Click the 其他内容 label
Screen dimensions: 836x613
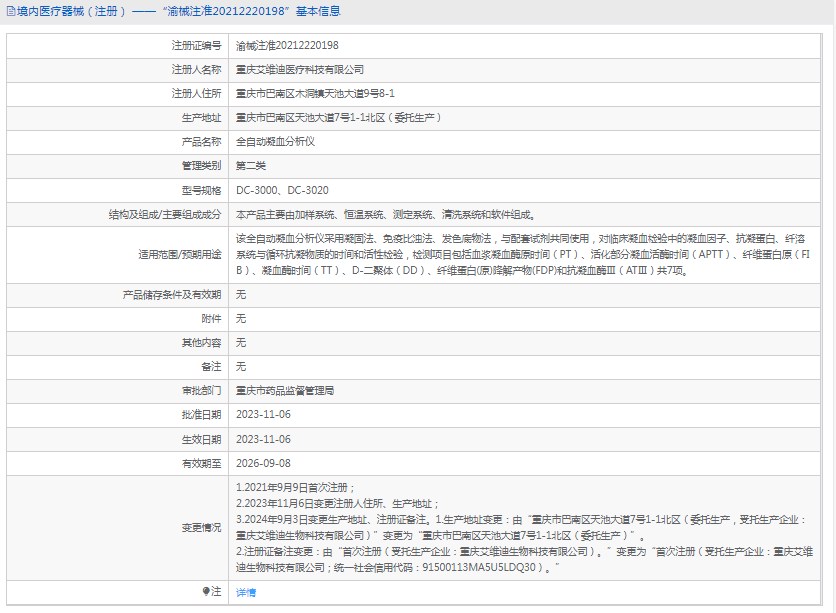(x=202, y=343)
